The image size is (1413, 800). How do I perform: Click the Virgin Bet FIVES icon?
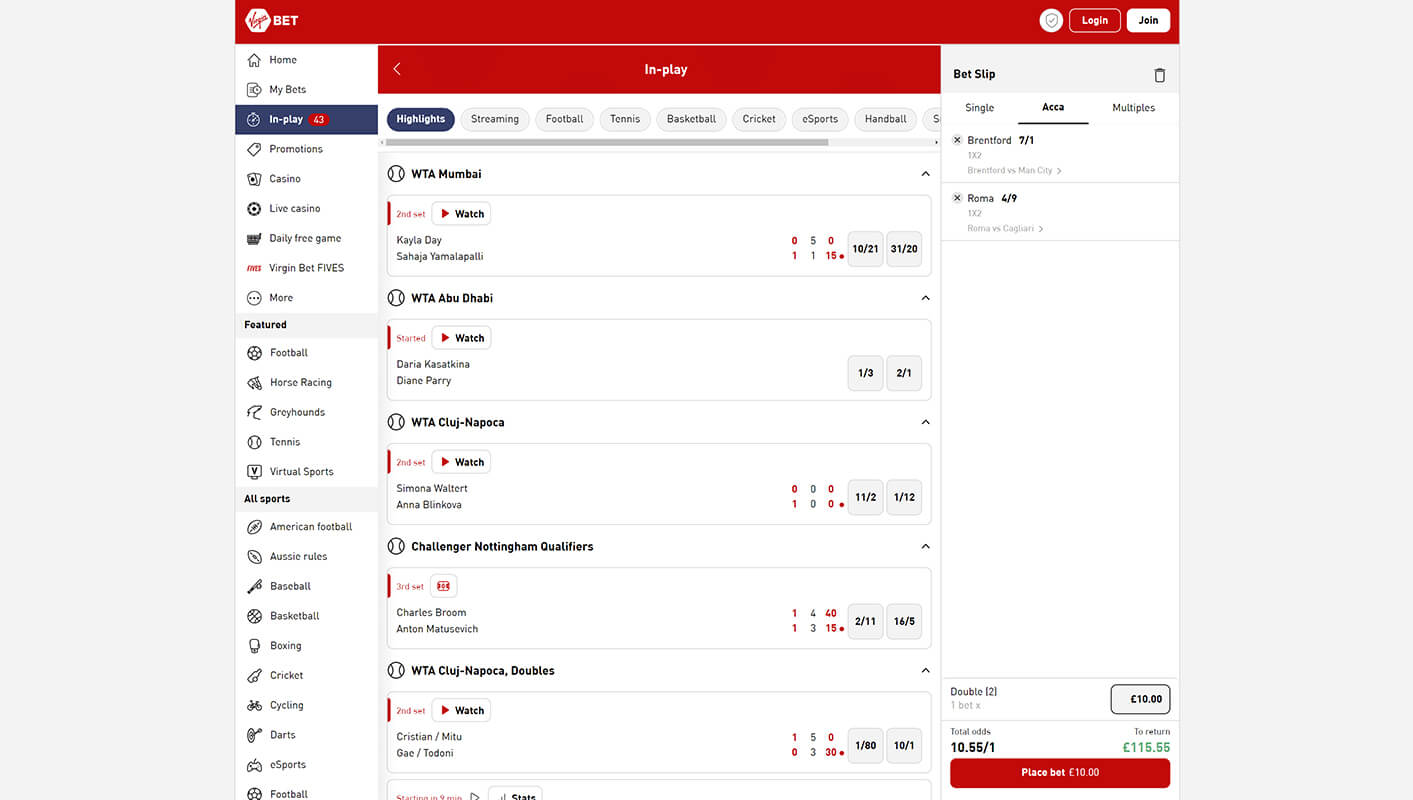pos(254,268)
